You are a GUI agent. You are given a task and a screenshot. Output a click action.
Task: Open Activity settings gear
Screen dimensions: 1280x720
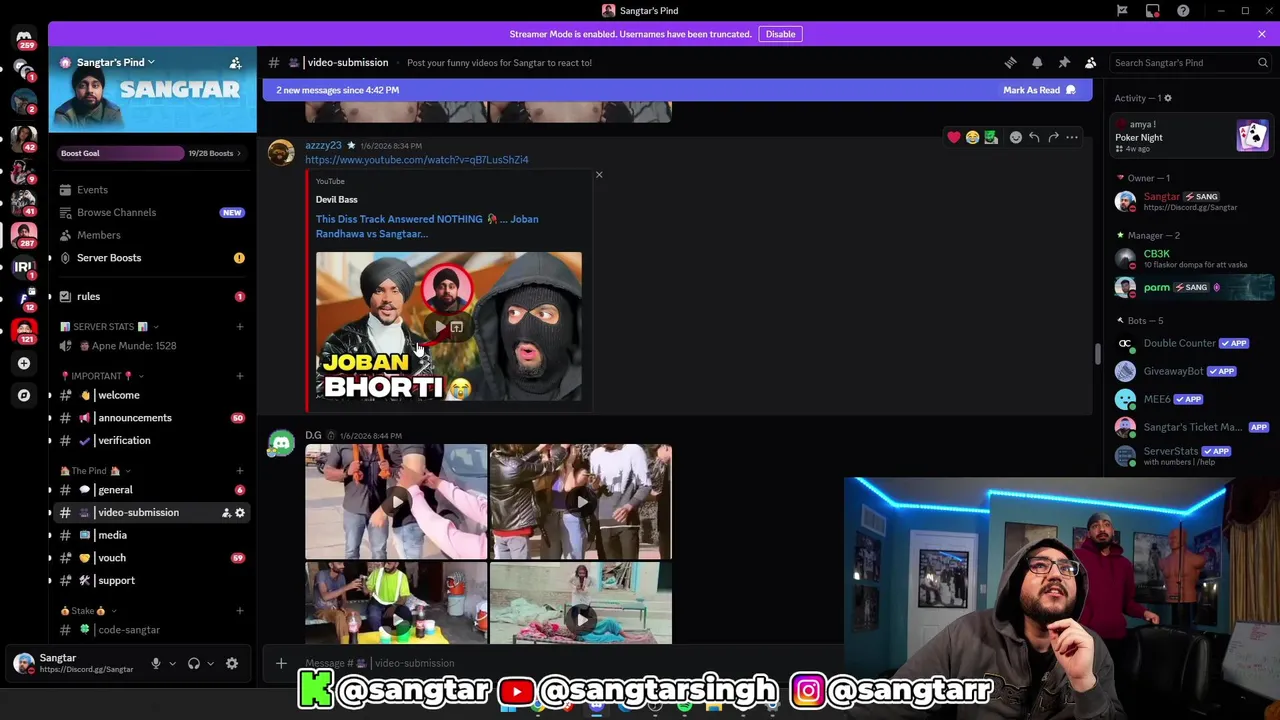pos(1167,98)
